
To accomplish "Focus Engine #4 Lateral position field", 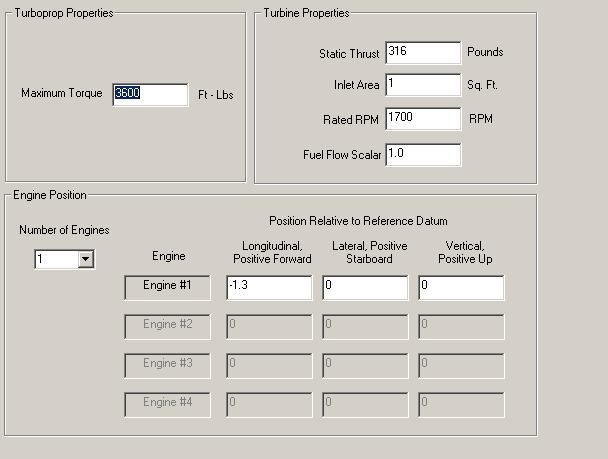I will pos(365,403).
